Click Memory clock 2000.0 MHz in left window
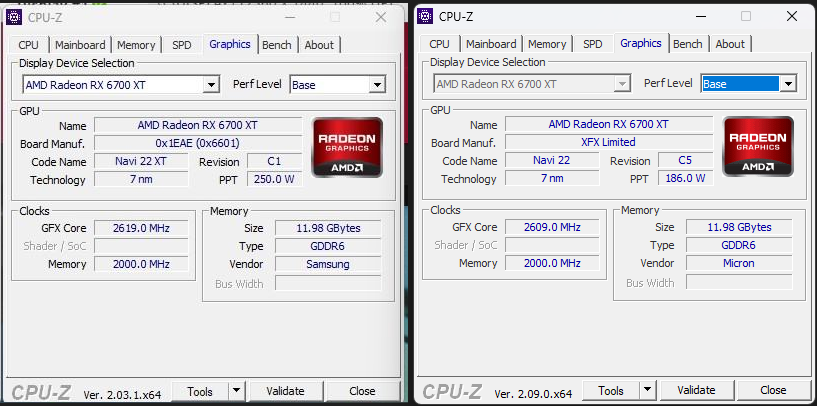 (x=141, y=264)
